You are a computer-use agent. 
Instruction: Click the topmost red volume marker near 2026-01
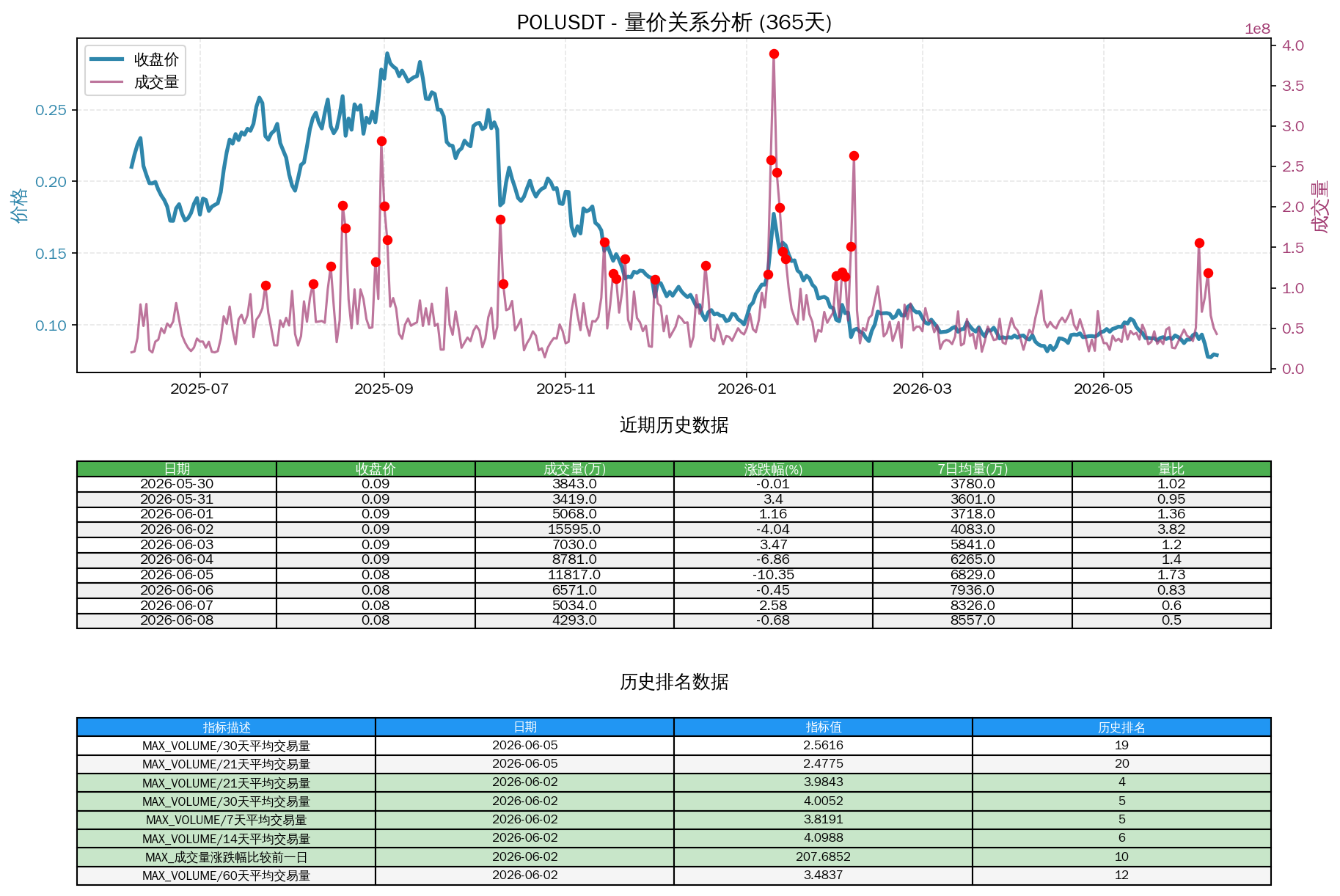point(774,54)
